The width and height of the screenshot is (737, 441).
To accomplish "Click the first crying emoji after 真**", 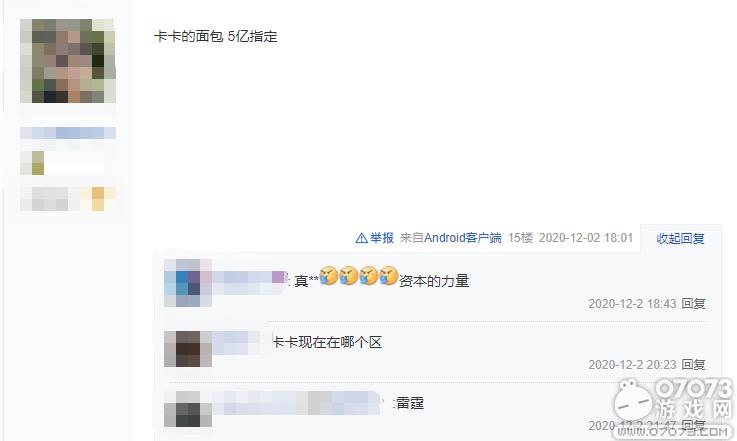I will (x=329, y=276).
